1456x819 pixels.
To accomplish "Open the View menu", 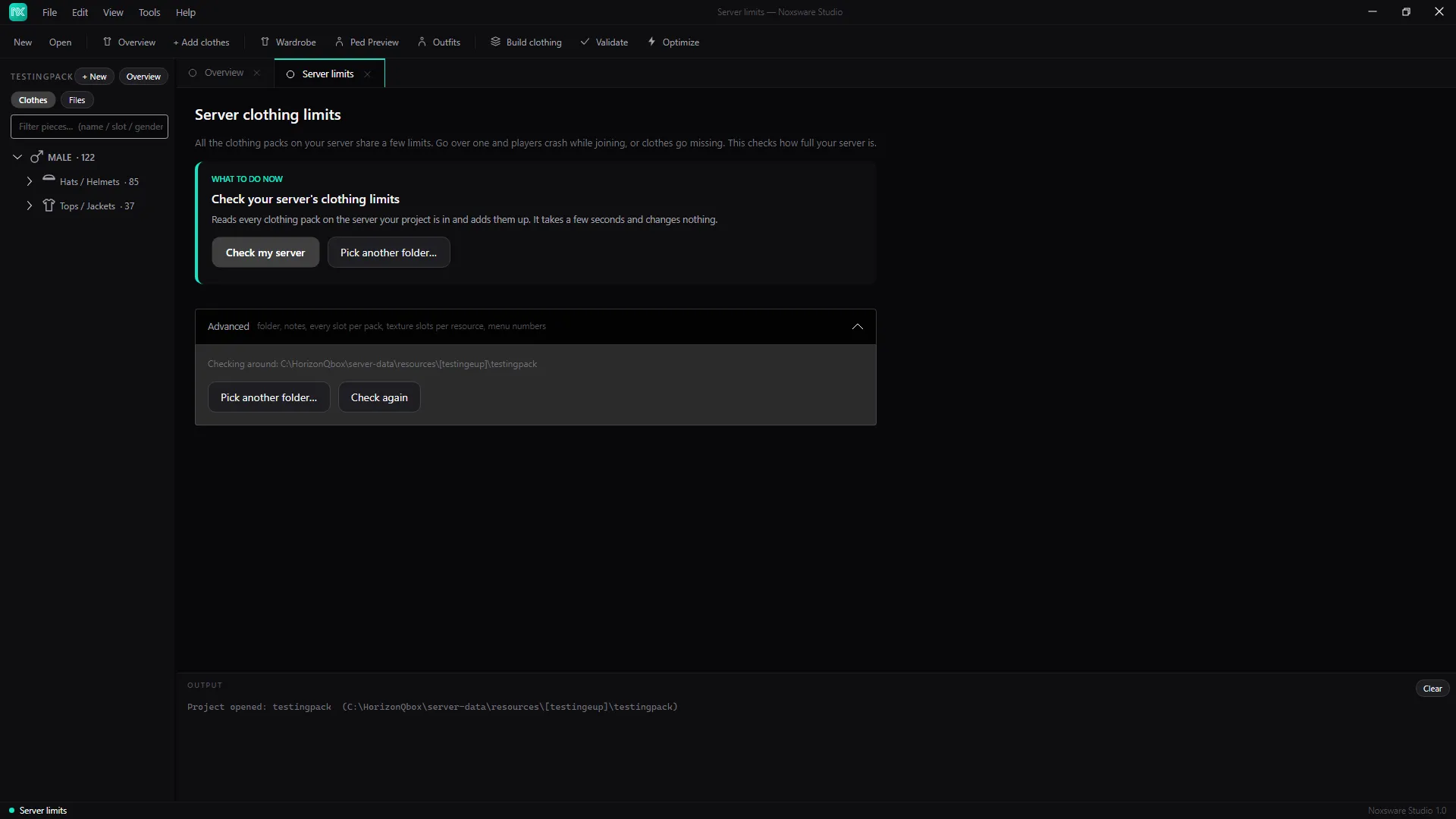I will [x=113, y=12].
